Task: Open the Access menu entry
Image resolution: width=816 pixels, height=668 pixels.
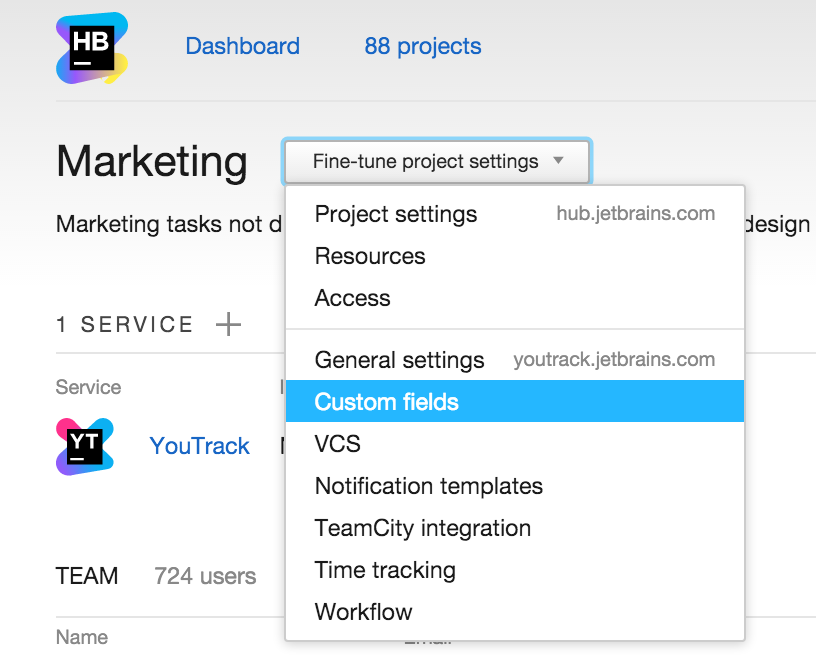Action: point(515,298)
